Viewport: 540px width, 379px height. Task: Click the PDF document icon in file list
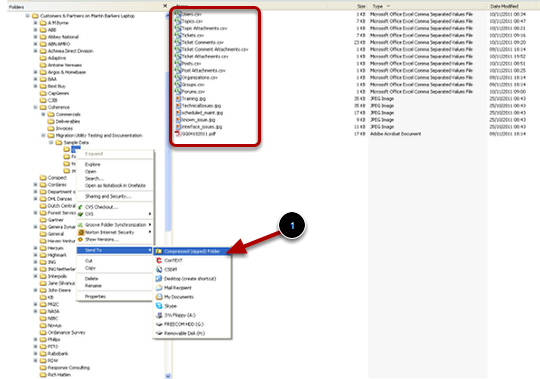pyautogui.click(x=178, y=134)
